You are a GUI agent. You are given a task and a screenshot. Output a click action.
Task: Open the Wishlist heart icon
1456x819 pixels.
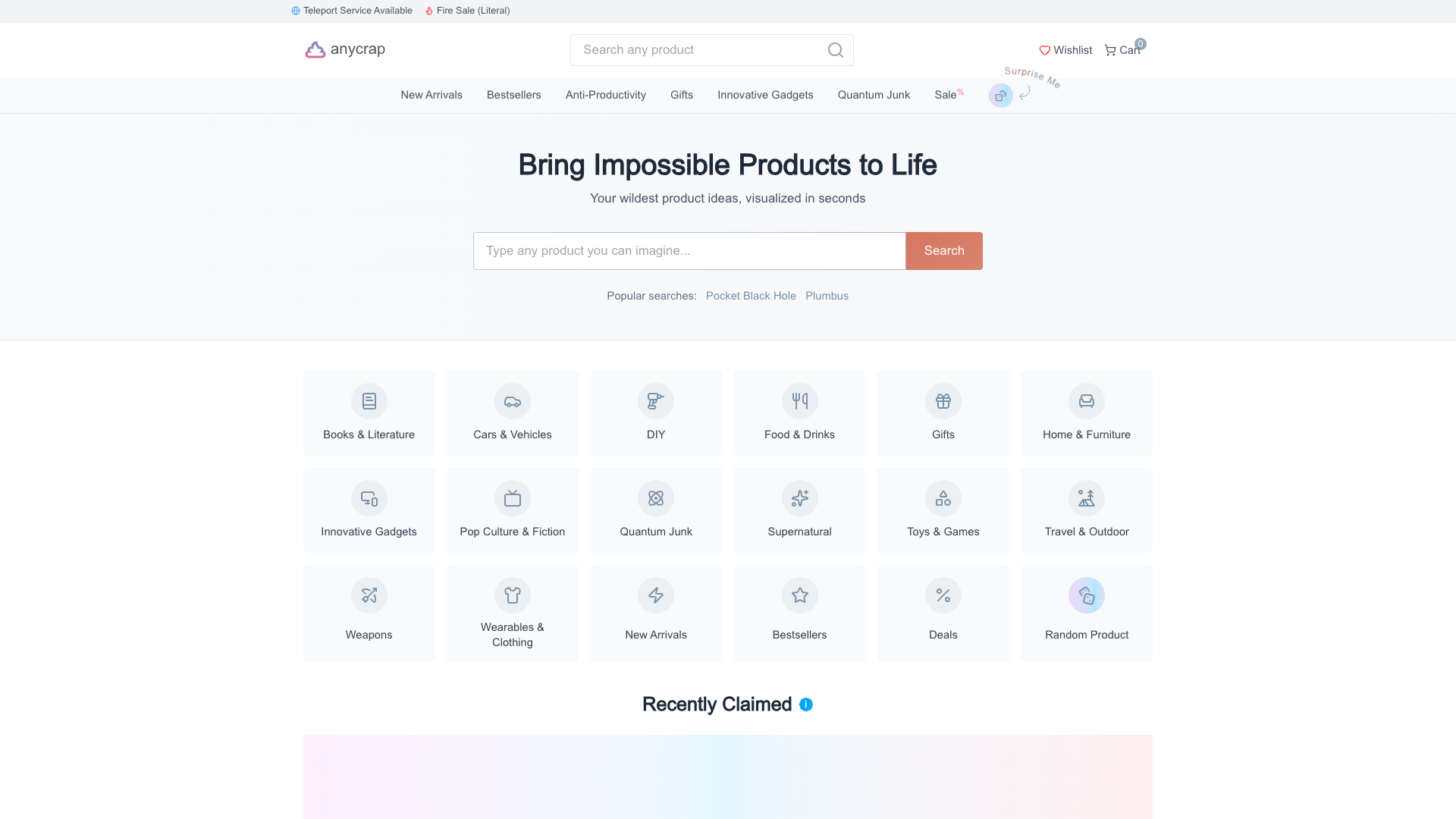point(1044,50)
